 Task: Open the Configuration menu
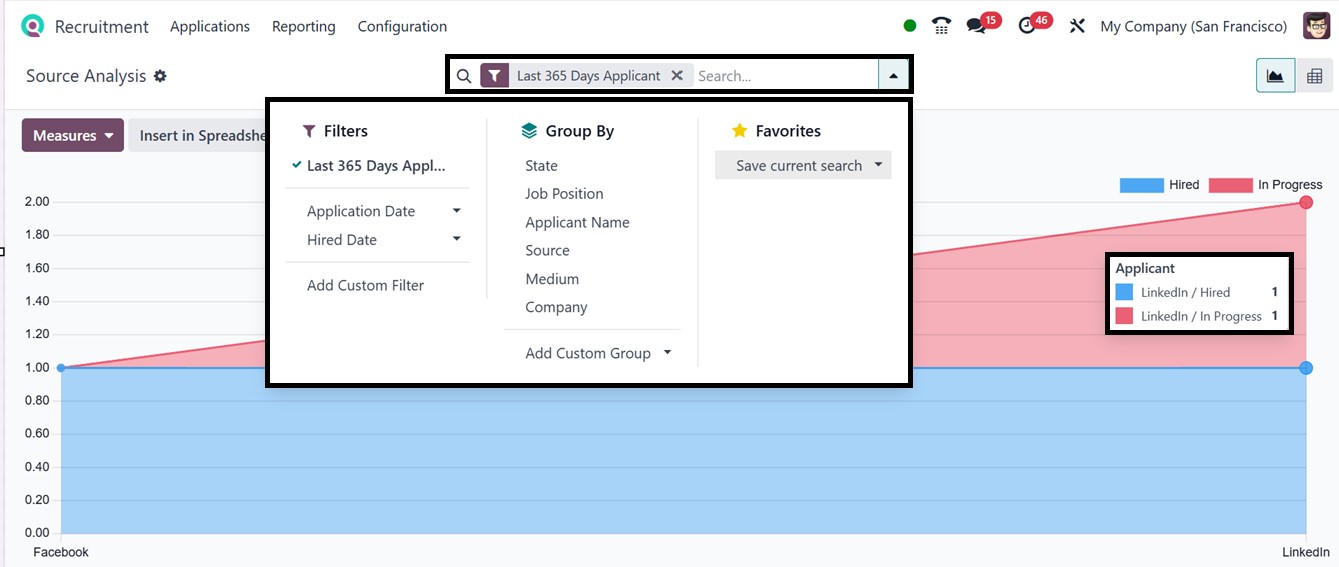402,26
